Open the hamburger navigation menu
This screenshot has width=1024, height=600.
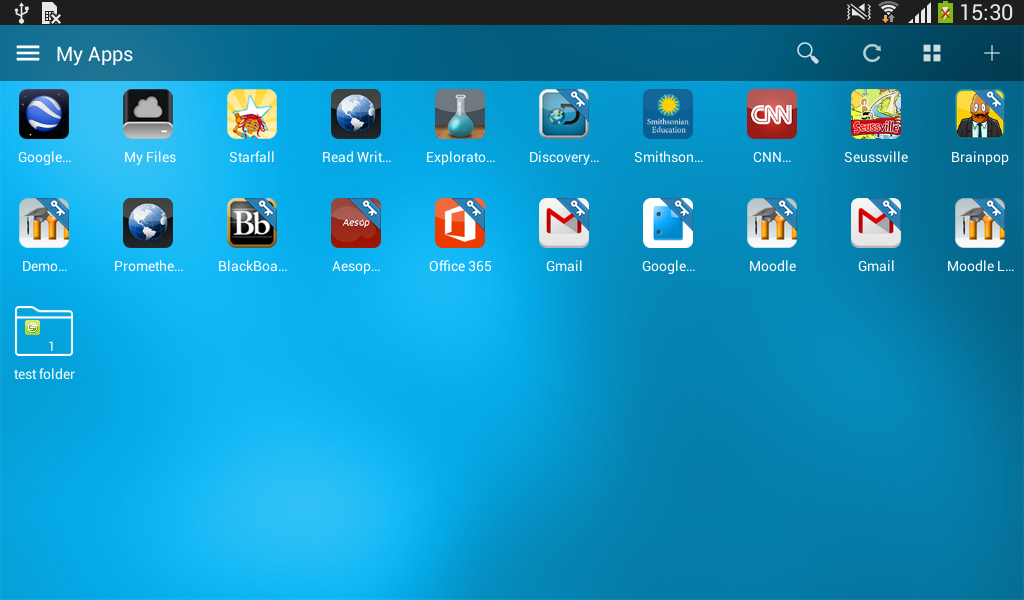point(28,53)
